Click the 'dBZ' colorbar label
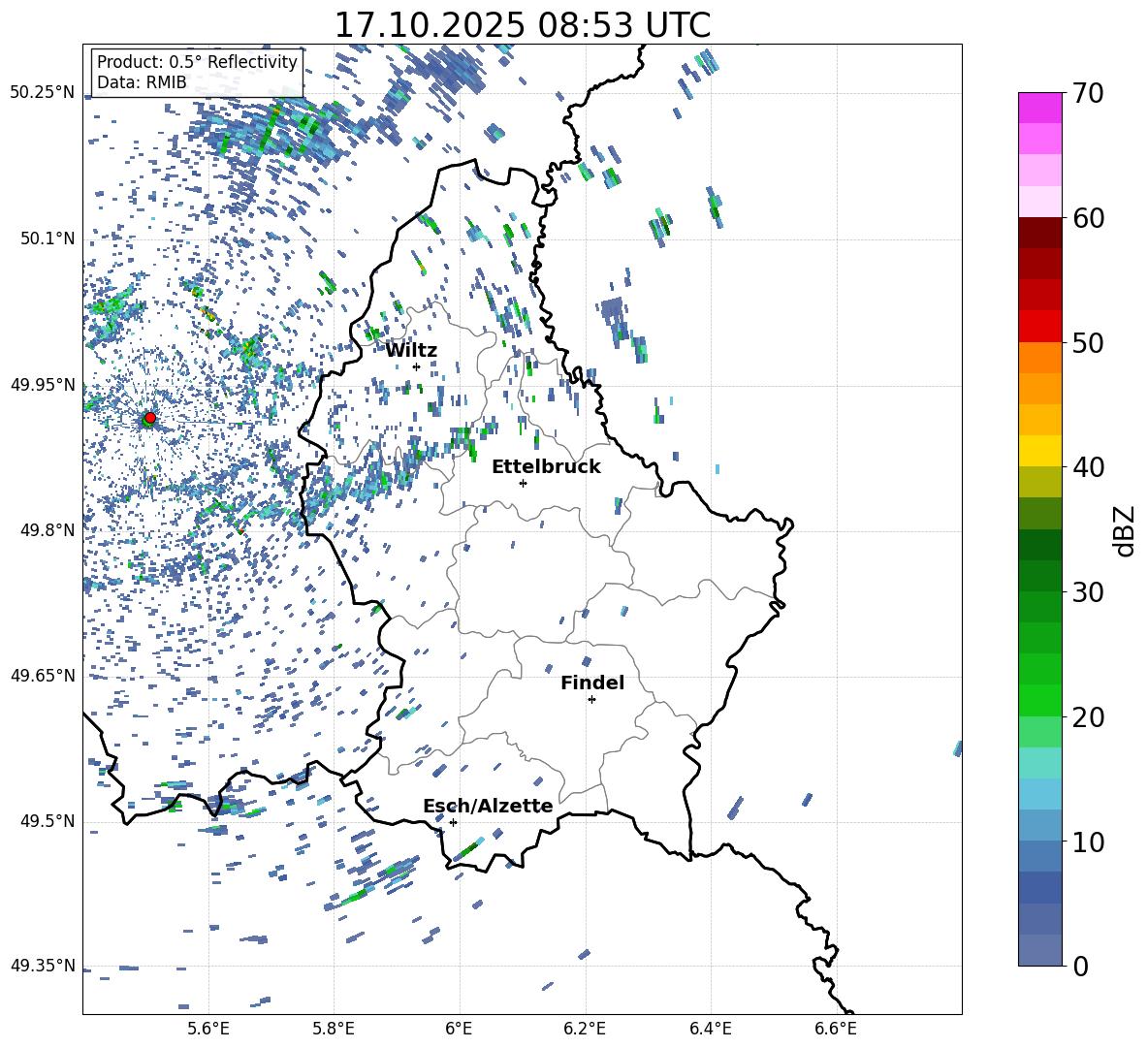 pyautogui.click(x=1126, y=530)
